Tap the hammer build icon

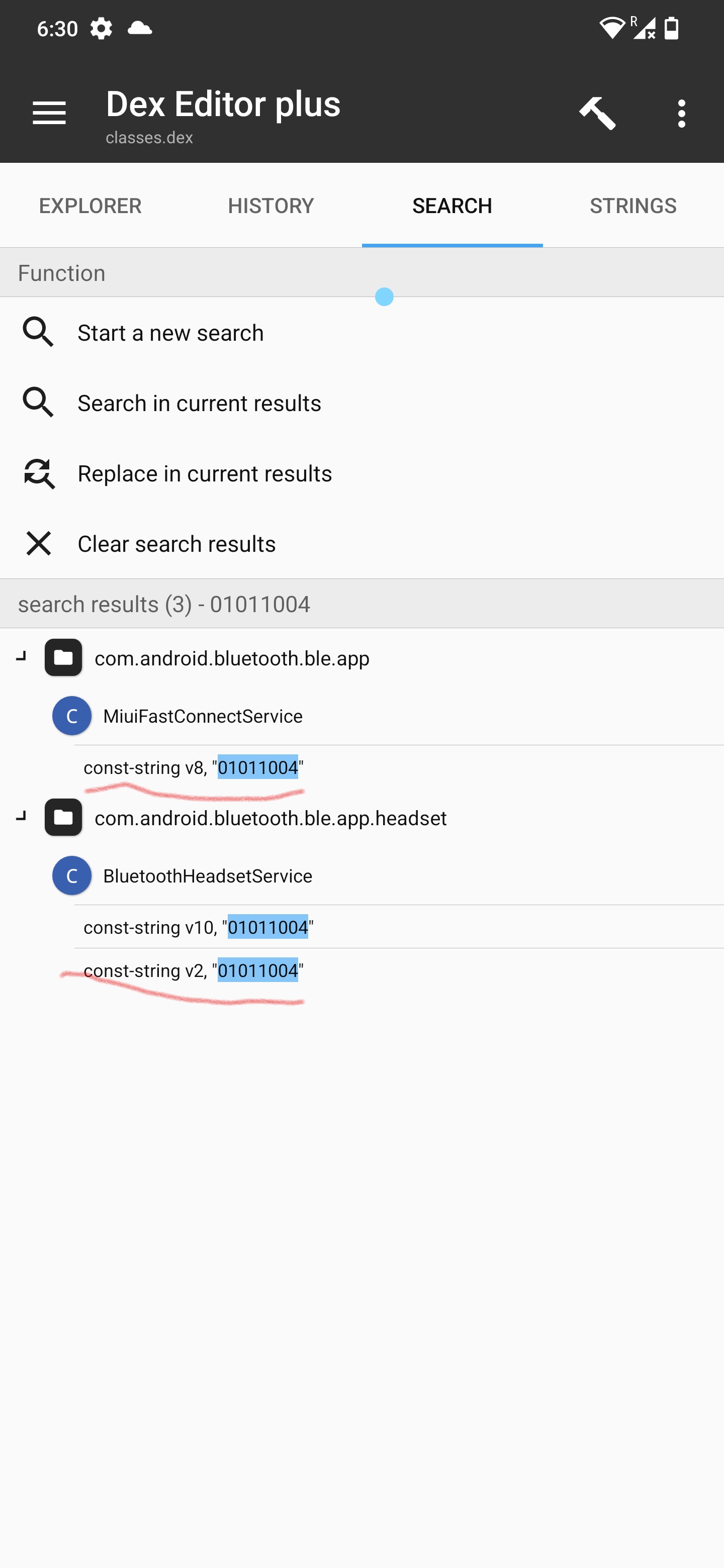(x=597, y=113)
